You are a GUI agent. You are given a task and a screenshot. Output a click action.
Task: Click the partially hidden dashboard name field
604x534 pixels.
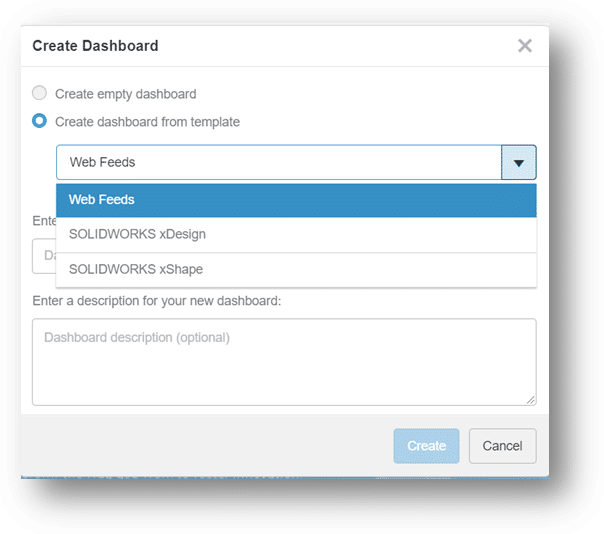pos(43,256)
